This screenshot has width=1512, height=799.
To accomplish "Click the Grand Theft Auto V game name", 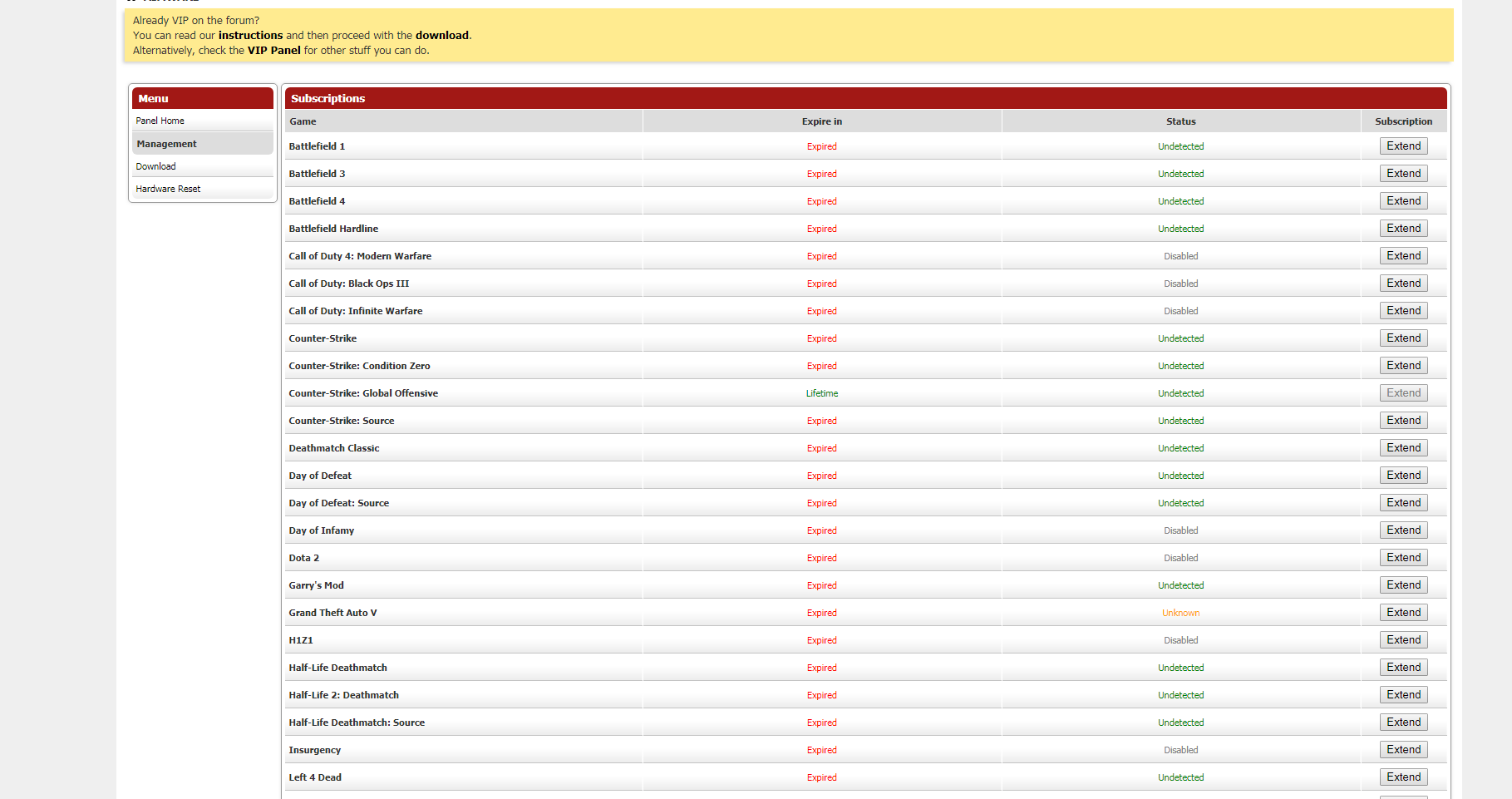I will 332,613.
